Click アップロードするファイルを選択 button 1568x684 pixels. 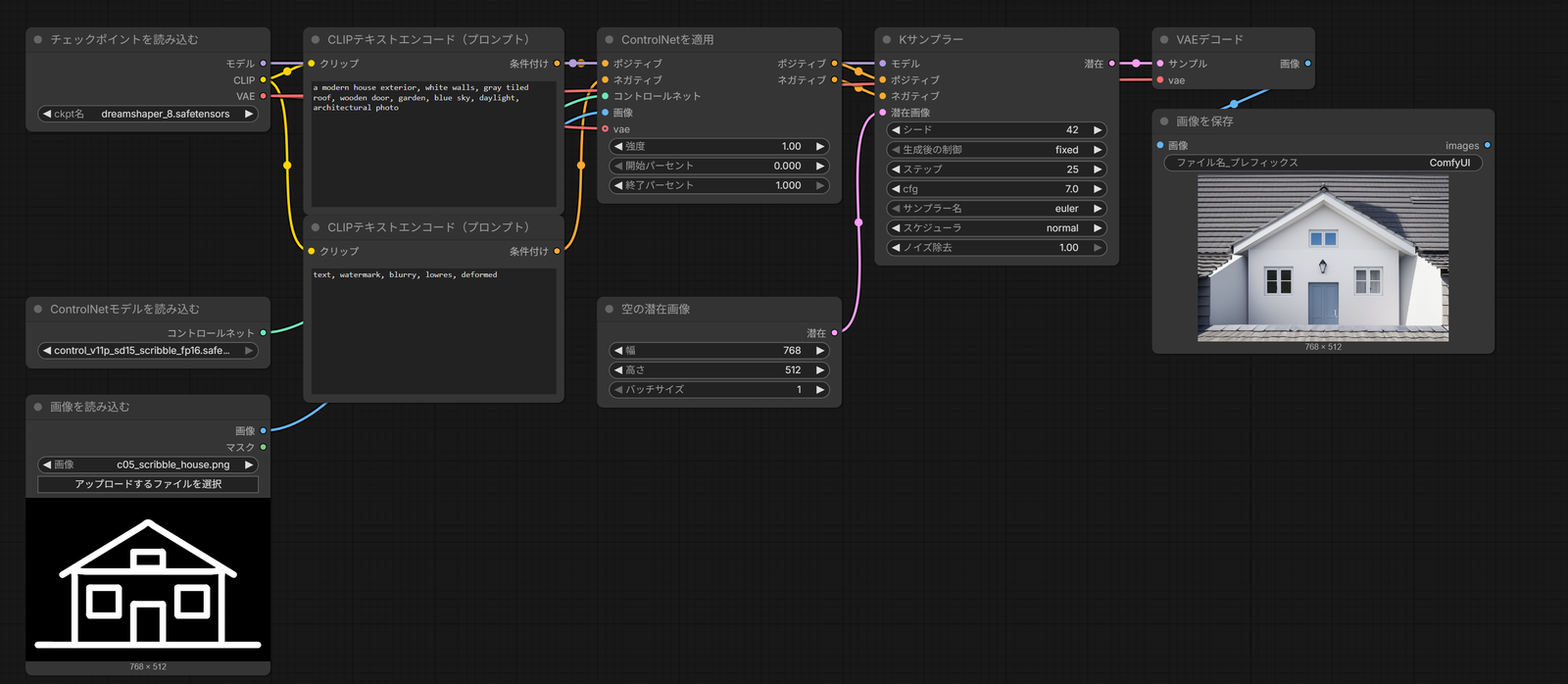click(148, 484)
